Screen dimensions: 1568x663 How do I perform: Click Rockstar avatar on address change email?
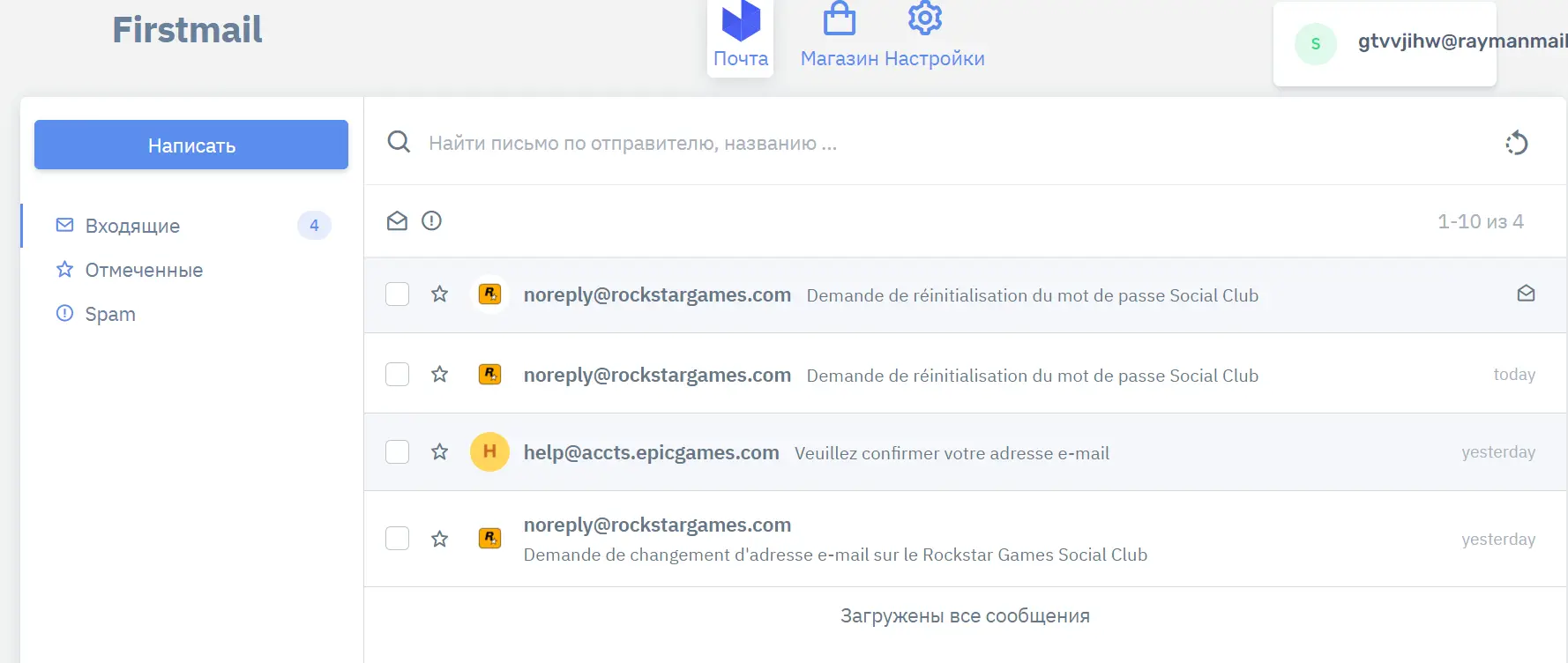[489, 538]
